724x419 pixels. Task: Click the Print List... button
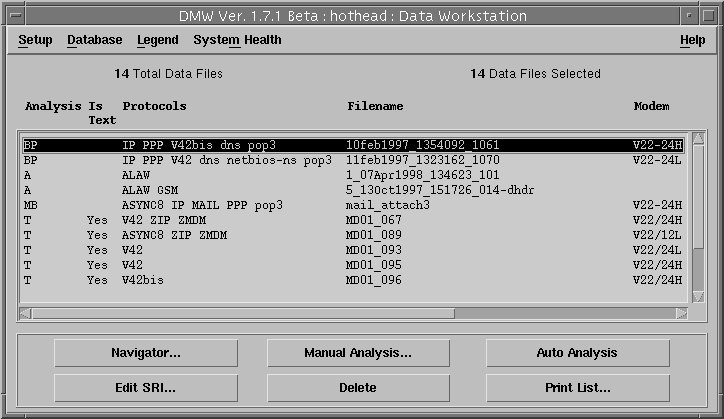577,387
